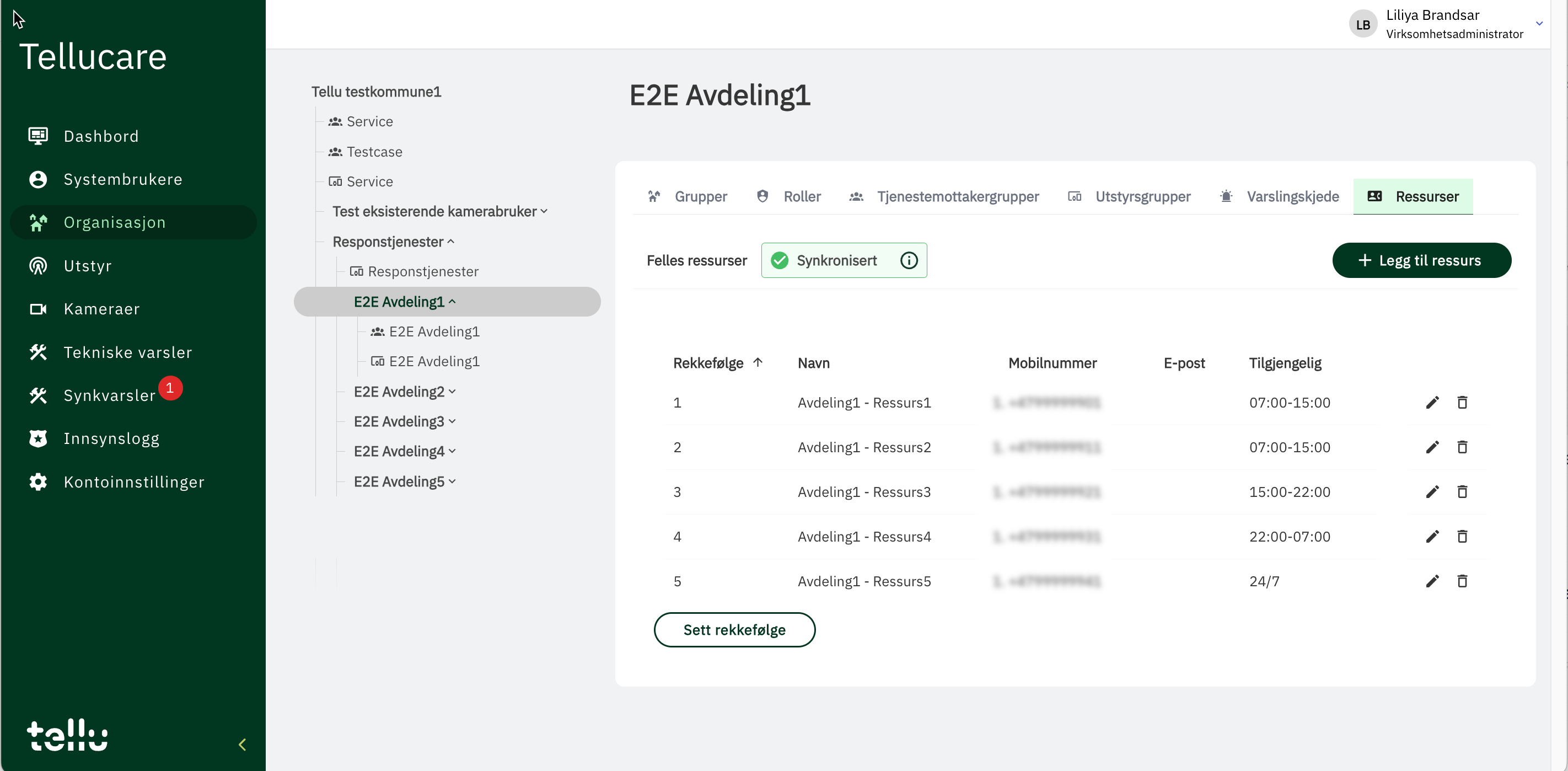The height and width of the screenshot is (771, 1568).
Task: Switch to the Varslingskjede tab
Action: click(1280, 196)
